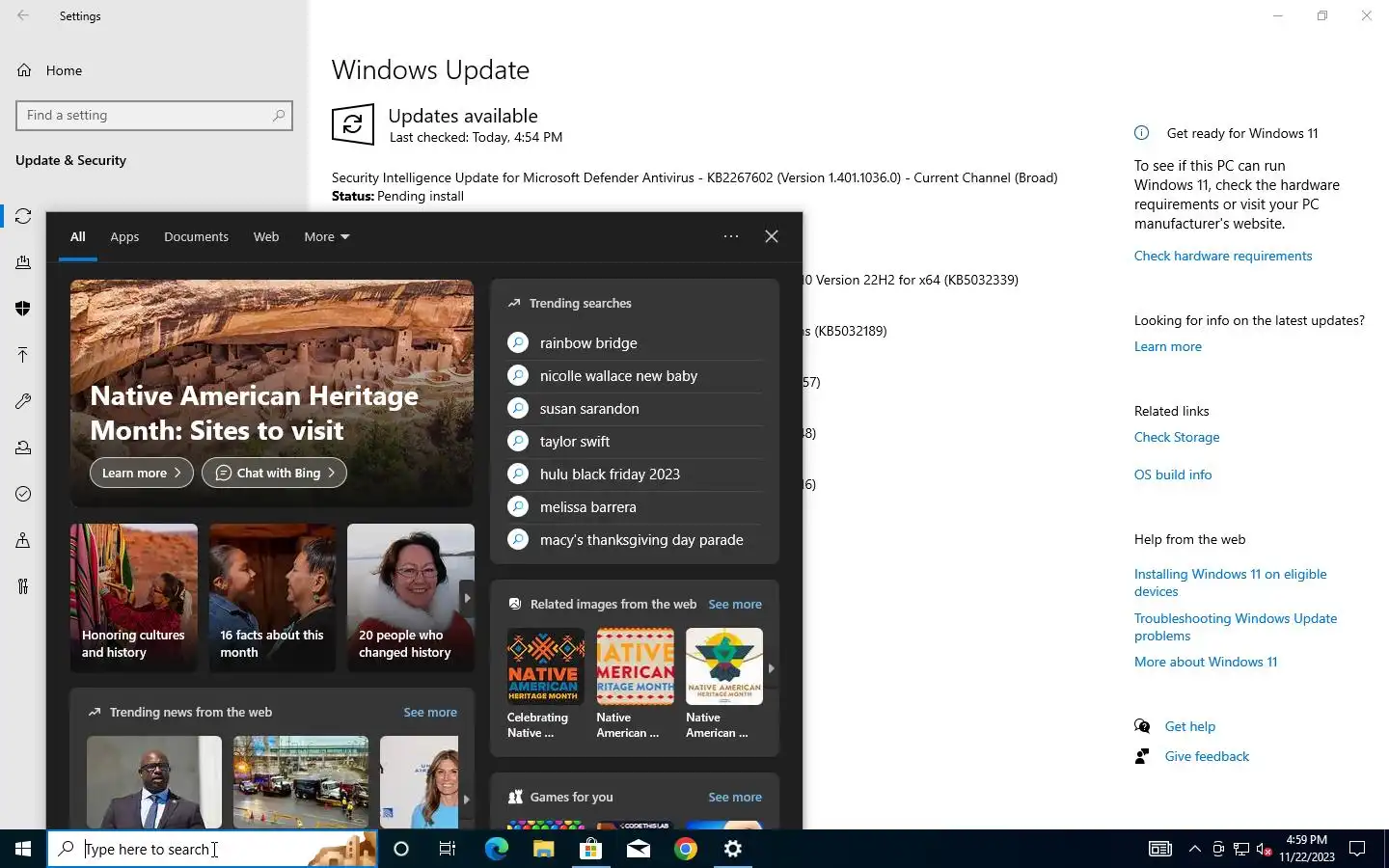Image resolution: width=1389 pixels, height=868 pixels.
Task: Open network status tray icon
Action: click(1241, 849)
